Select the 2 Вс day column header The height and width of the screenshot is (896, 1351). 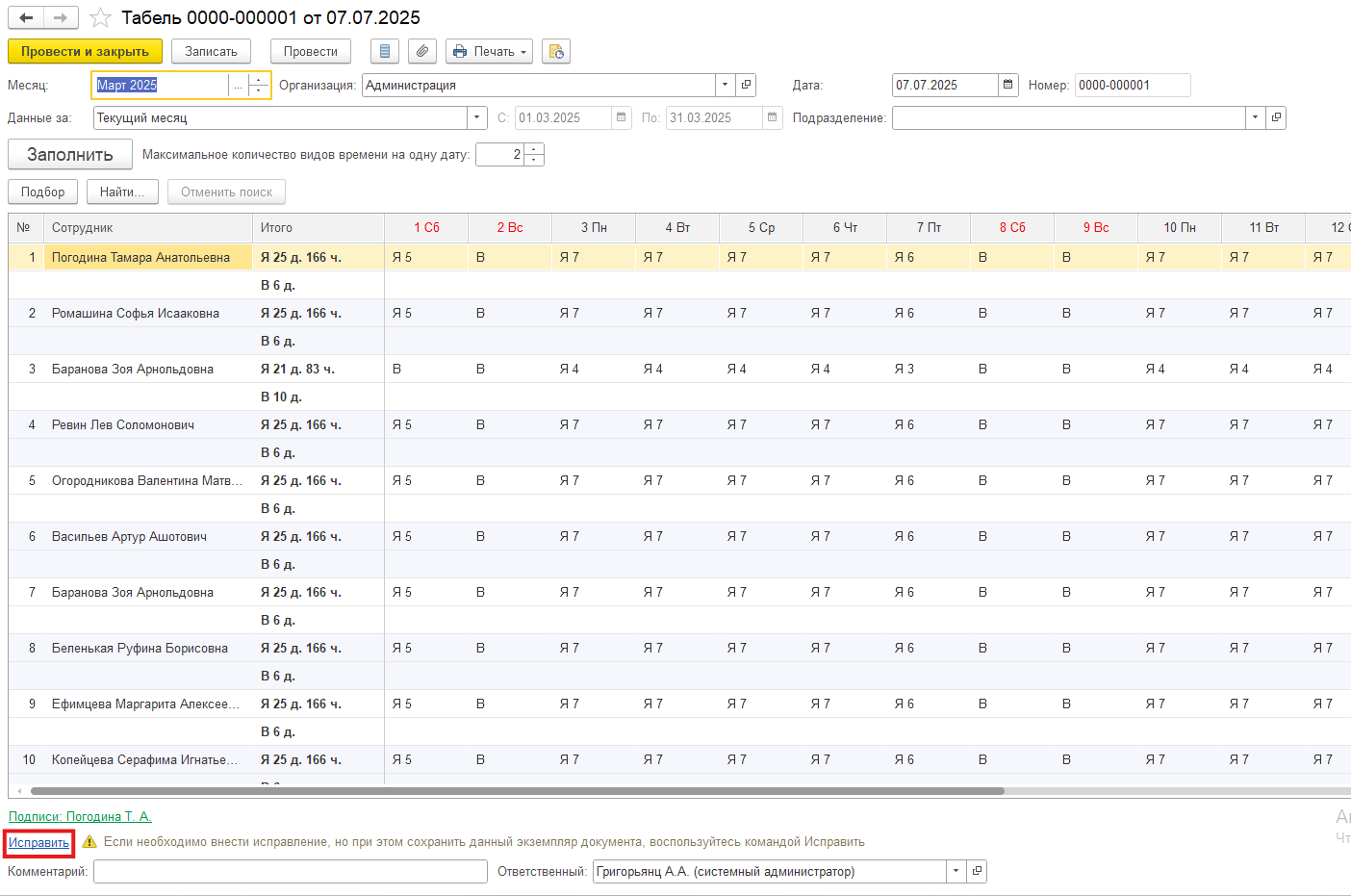click(x=510, y=228)
